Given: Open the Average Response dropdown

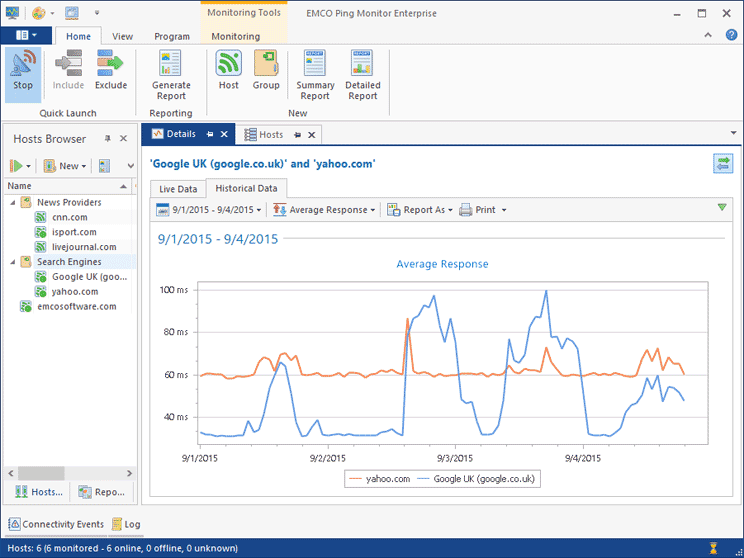Looking at the screenshot, I should (x=325, y=210).
